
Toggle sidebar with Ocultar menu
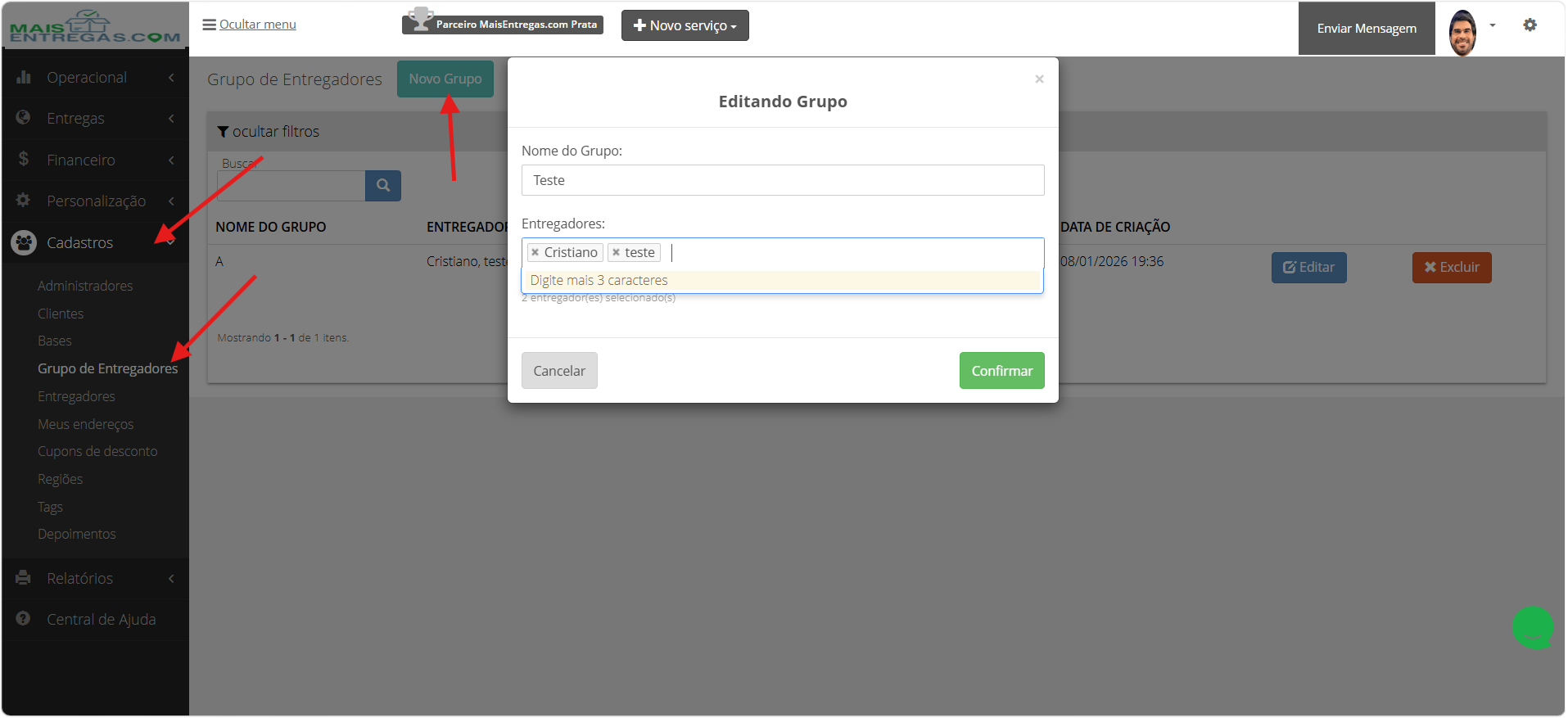[x=249, y=25]
